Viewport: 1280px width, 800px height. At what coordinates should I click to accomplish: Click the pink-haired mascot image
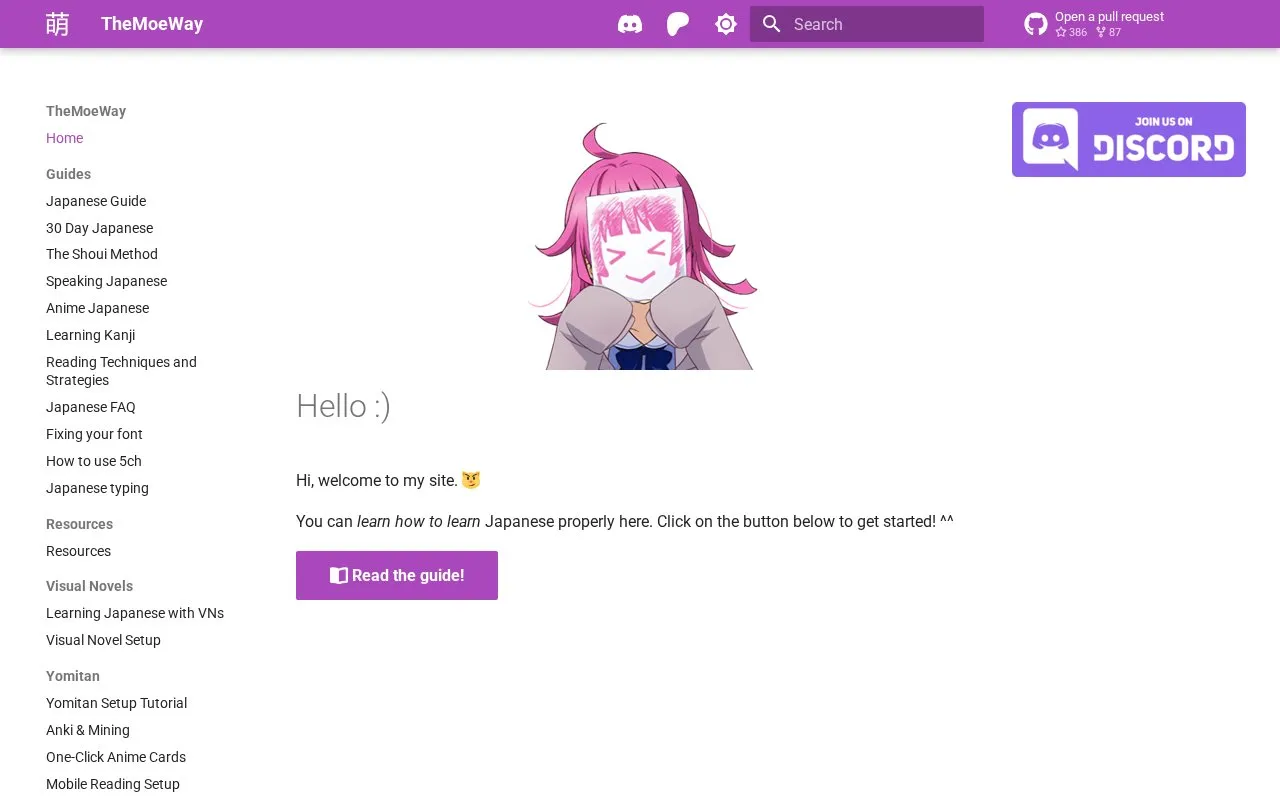coord(643,246)
